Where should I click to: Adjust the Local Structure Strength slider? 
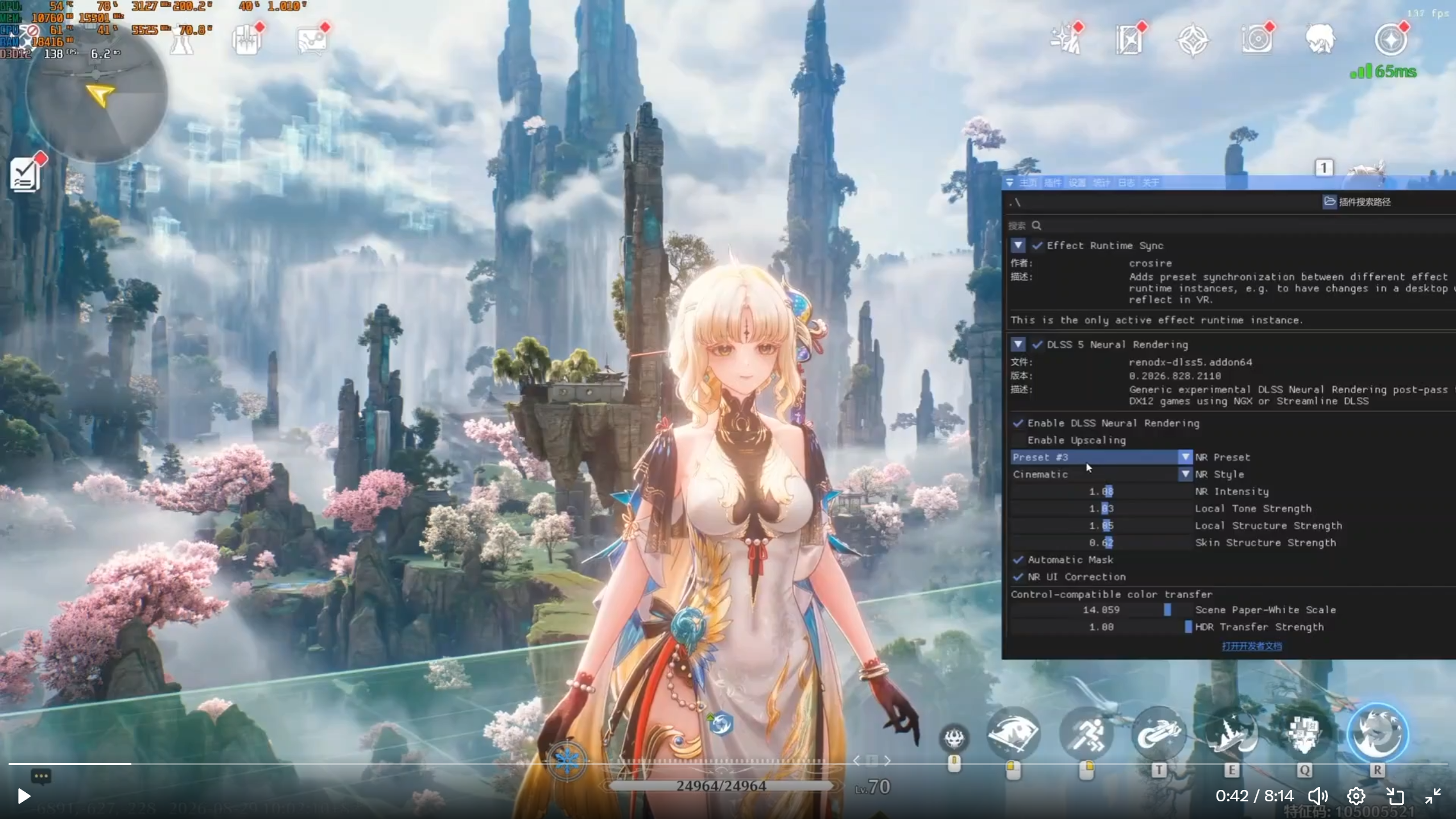tap(1101, 525)
